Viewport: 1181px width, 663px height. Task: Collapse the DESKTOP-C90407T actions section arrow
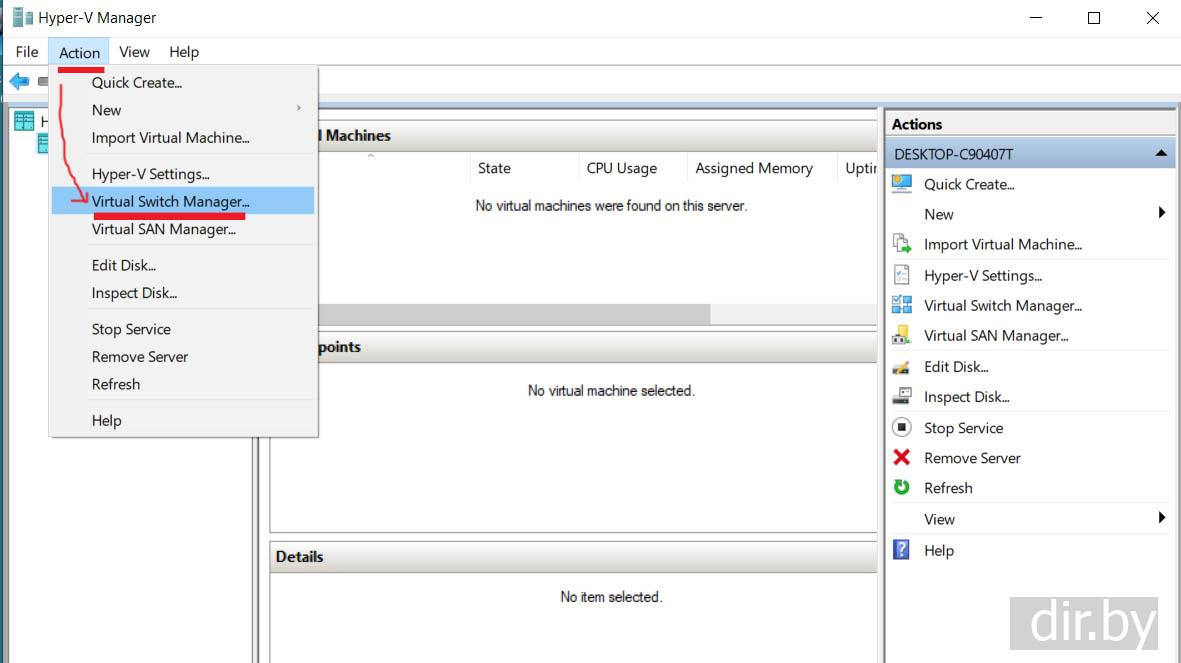(x=1161, y=153)
